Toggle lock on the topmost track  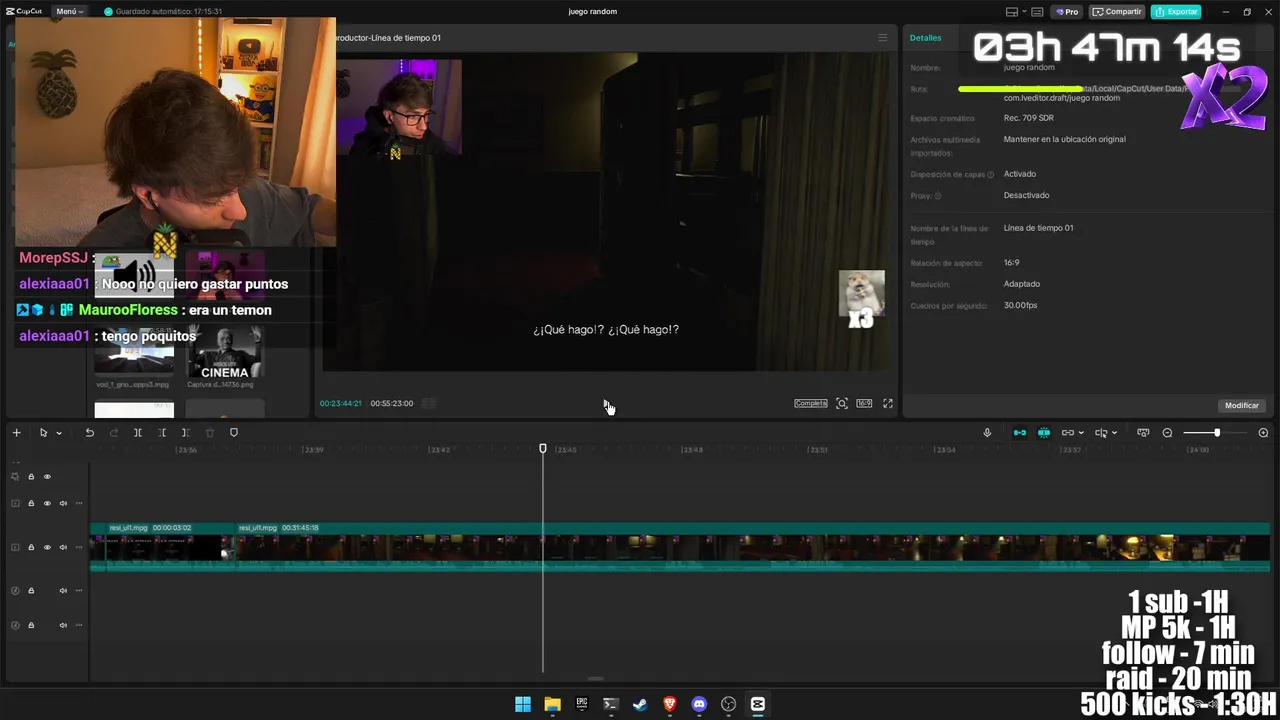(x=31, y=477)
